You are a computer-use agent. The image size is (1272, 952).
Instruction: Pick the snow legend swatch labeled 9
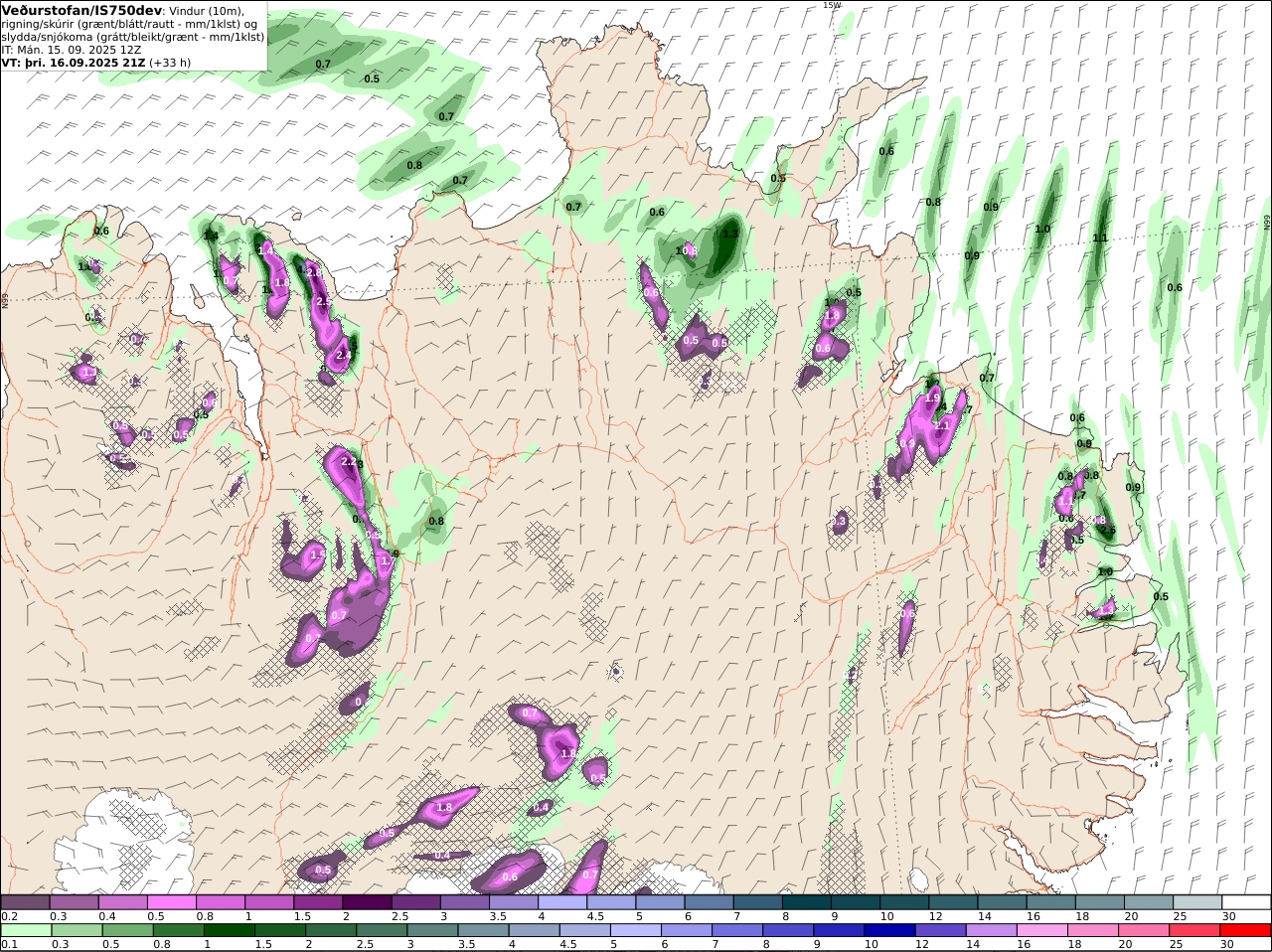(x=856, y=901)
